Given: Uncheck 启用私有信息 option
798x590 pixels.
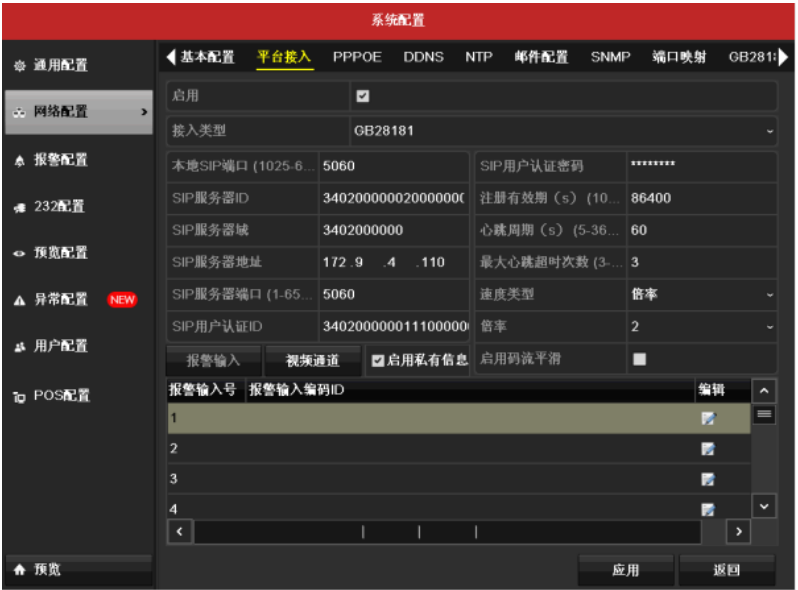Looking at the screenshot, I should (x=378, y=360).
